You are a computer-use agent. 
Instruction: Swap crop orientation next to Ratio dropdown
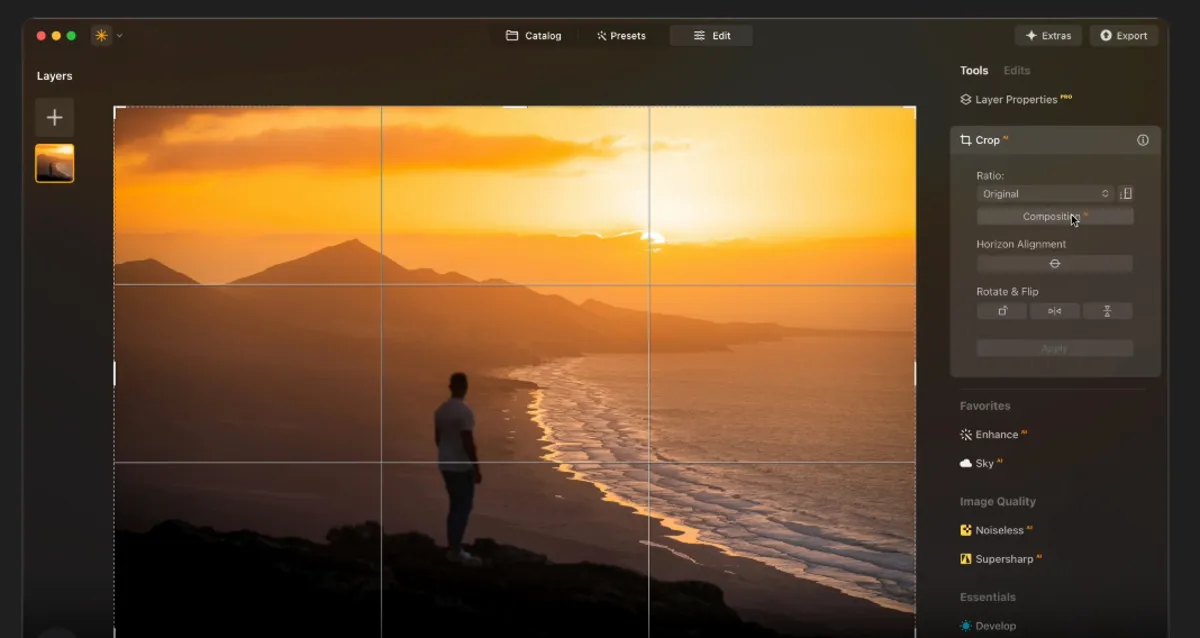[x=1126, y=194]
